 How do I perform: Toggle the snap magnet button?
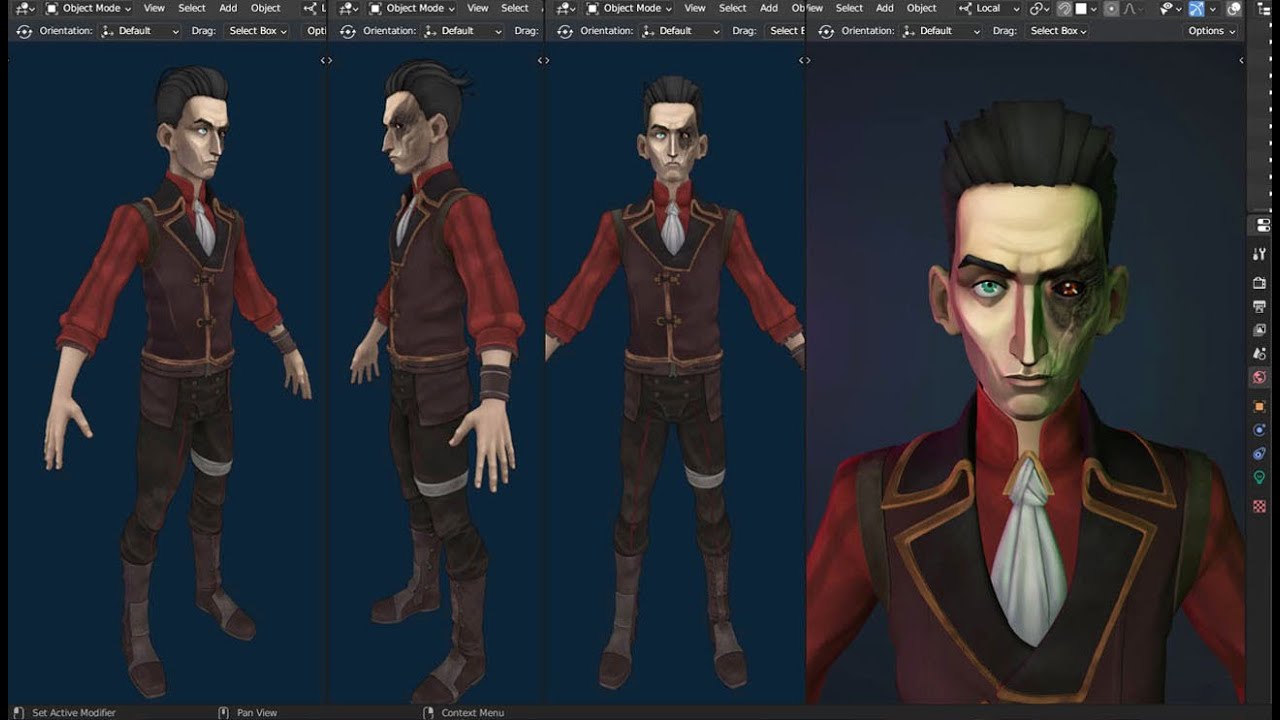point(1065,8)
